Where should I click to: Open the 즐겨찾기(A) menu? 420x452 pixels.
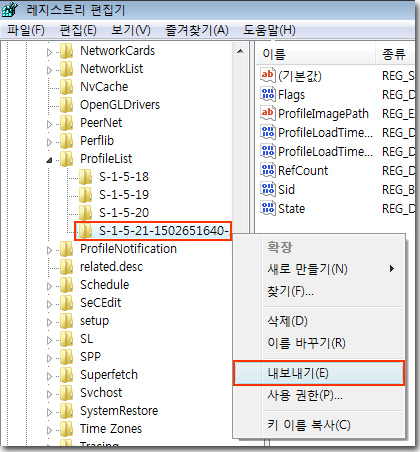pyautogui.click(x=197, y=30)
